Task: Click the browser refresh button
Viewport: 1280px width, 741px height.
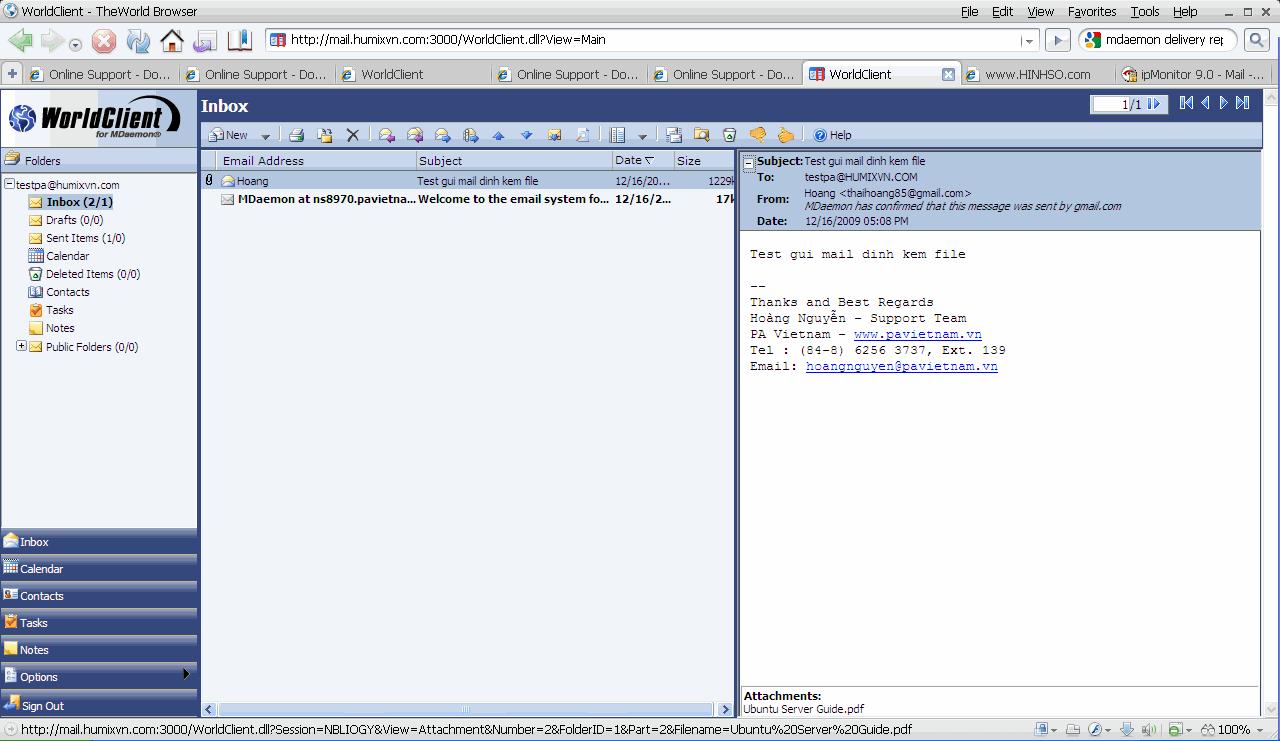Action: pyautogui.click(x=137, y=41)
